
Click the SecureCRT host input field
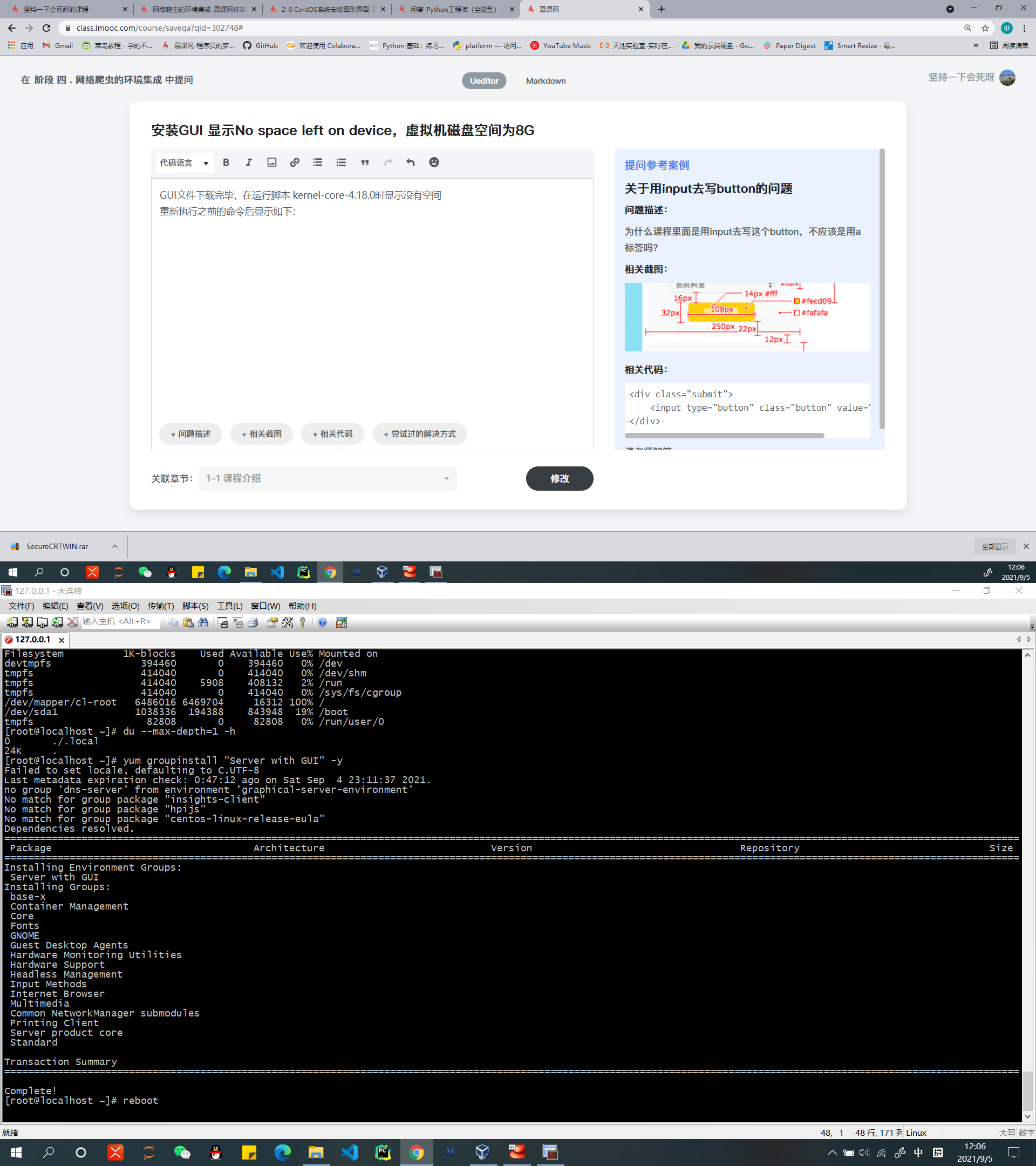(x=120, y=621)
